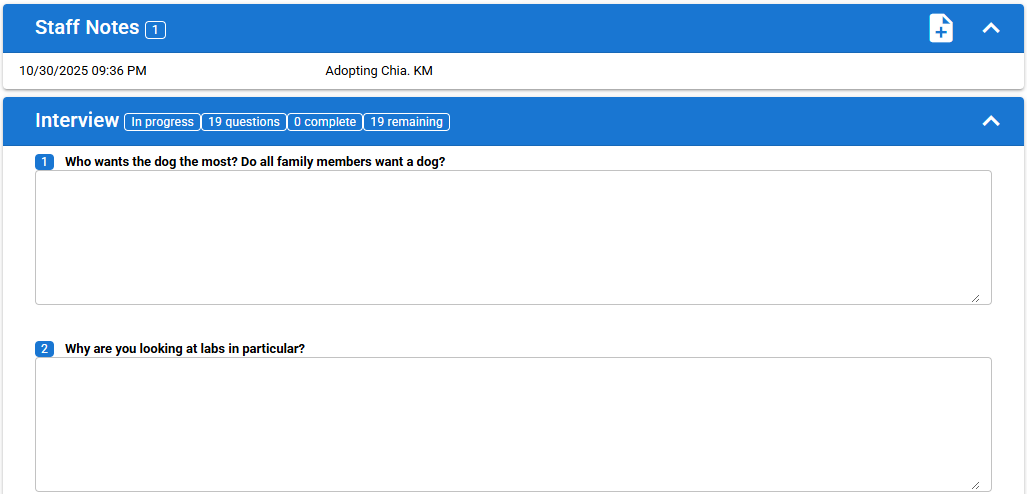Viewport: 1027px width, 494px height.
Task: Focus the answer box for question 1
Action: 513,237
